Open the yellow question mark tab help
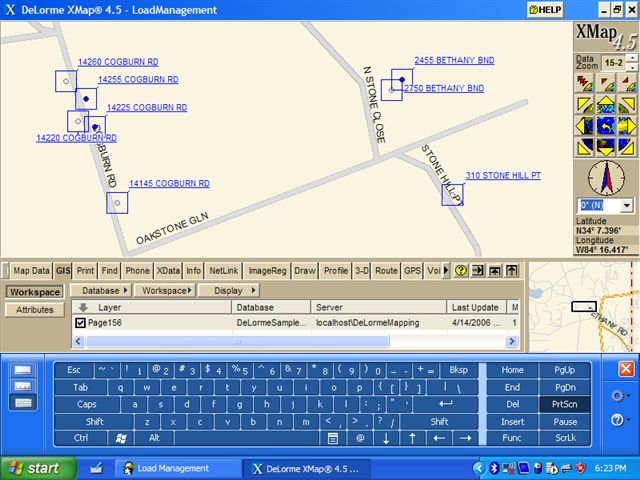The height and width of the screenshot is (480, 640). click(x=461, y=270)
